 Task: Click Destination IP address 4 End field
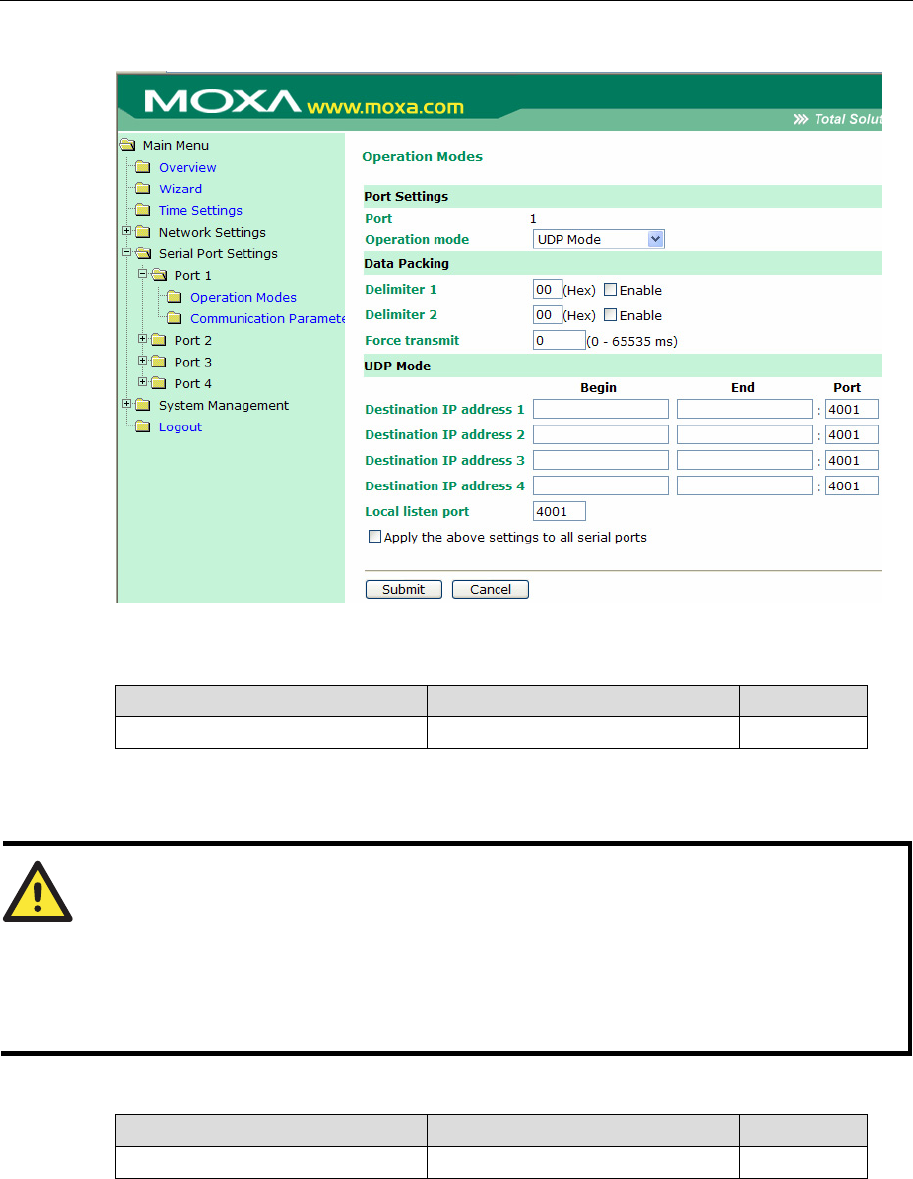point(745,486)
